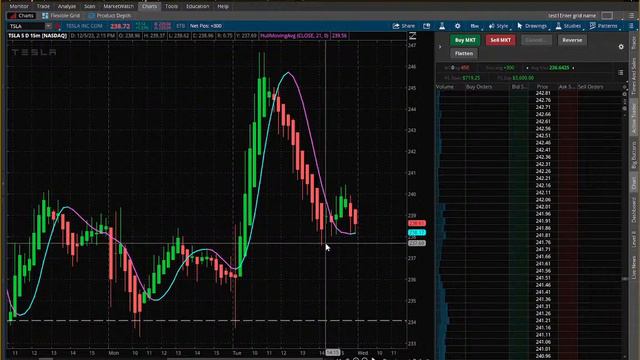
Task: Switch to the Charts main tab
Action: click(149, 6)
